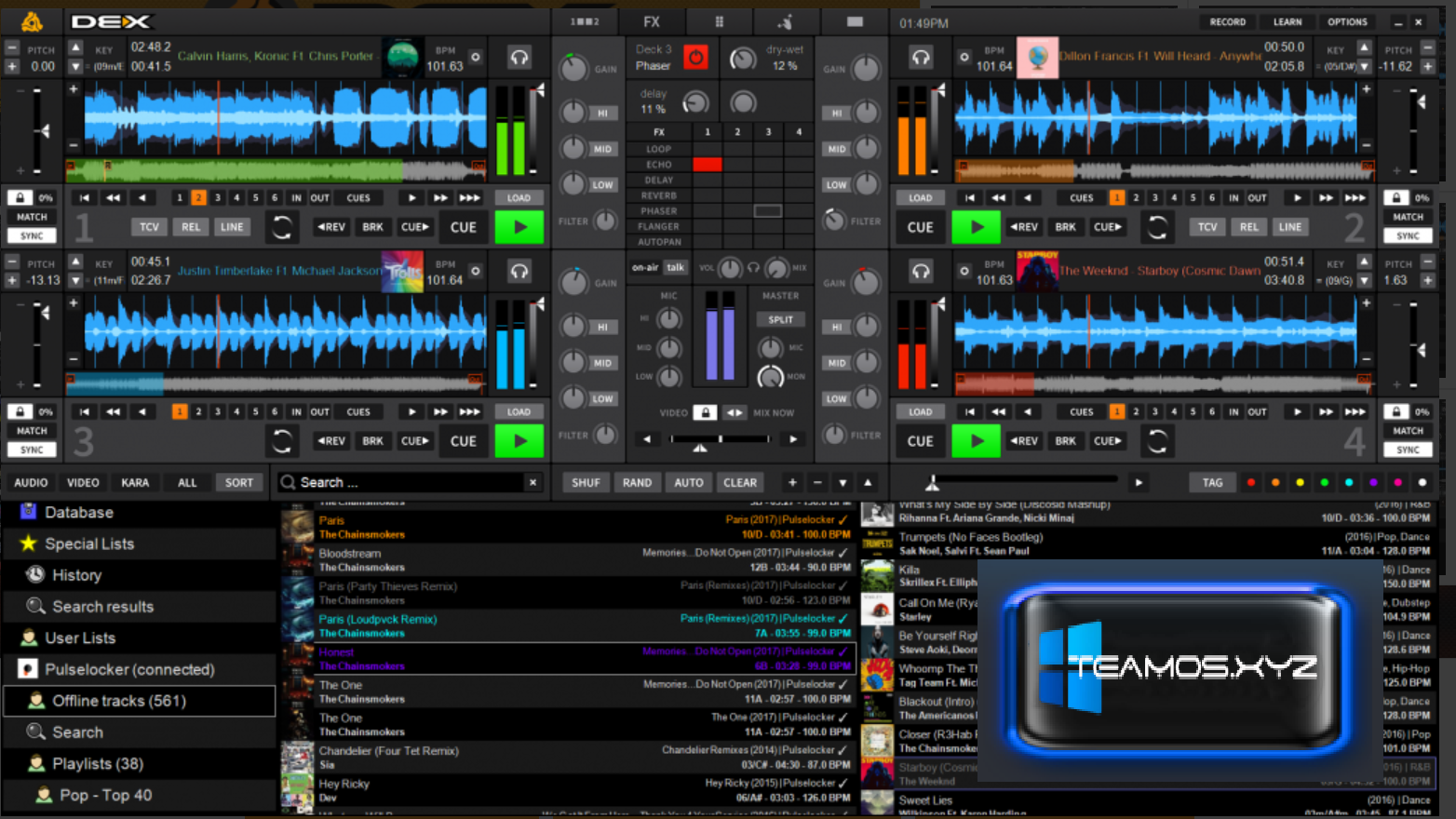Enable SYNC on Deck 1
The height and width of the screenshot is (819, 1456).
tap(32, 236)
